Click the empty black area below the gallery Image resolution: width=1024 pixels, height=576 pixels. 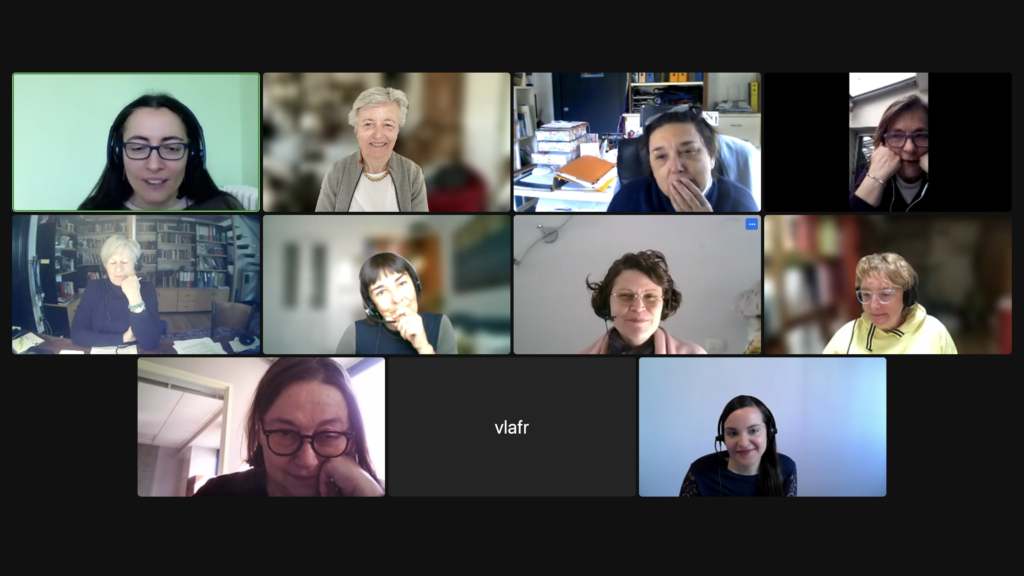[x=512, y=536]
